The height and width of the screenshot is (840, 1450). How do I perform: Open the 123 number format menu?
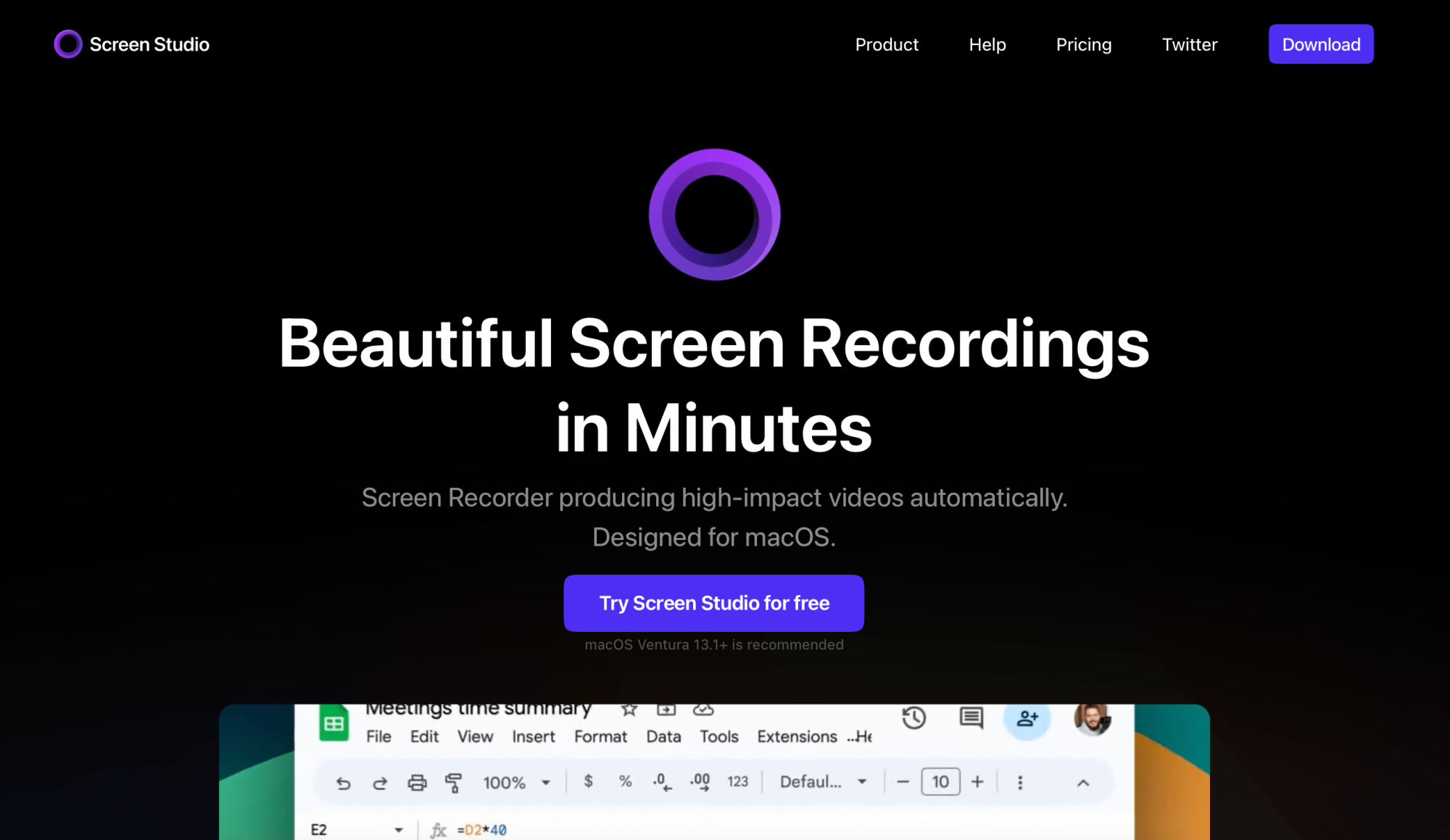pos(737,781)
